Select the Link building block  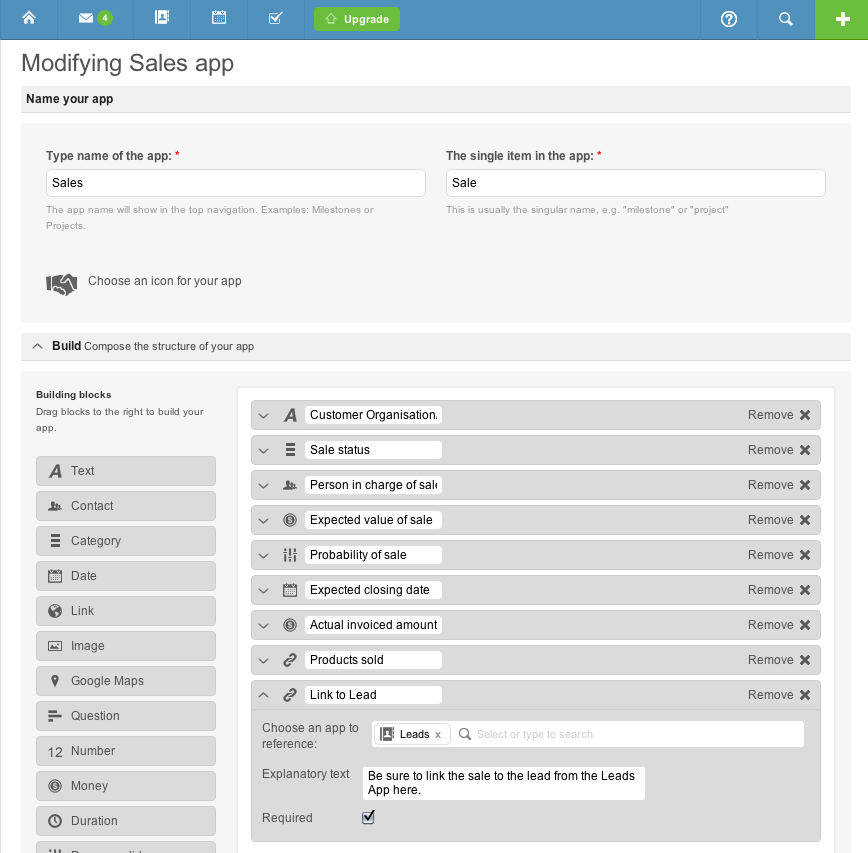pyautogui.click(x=126, y=611)
